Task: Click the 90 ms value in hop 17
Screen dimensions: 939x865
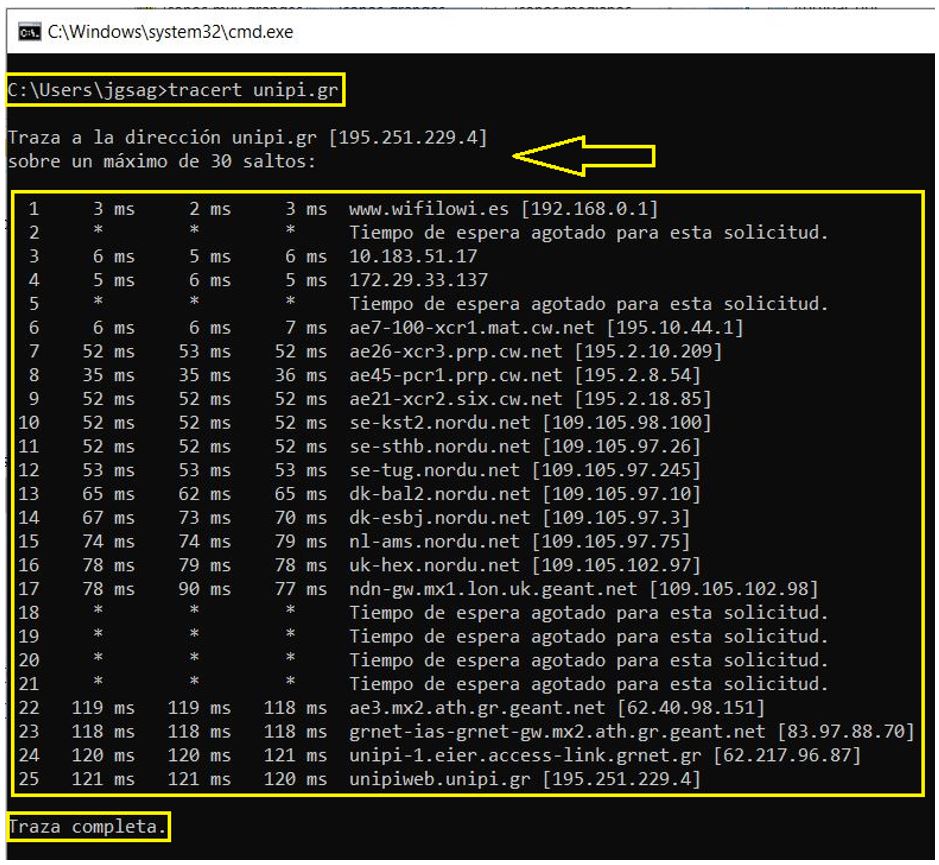Action: coord(204,589)
